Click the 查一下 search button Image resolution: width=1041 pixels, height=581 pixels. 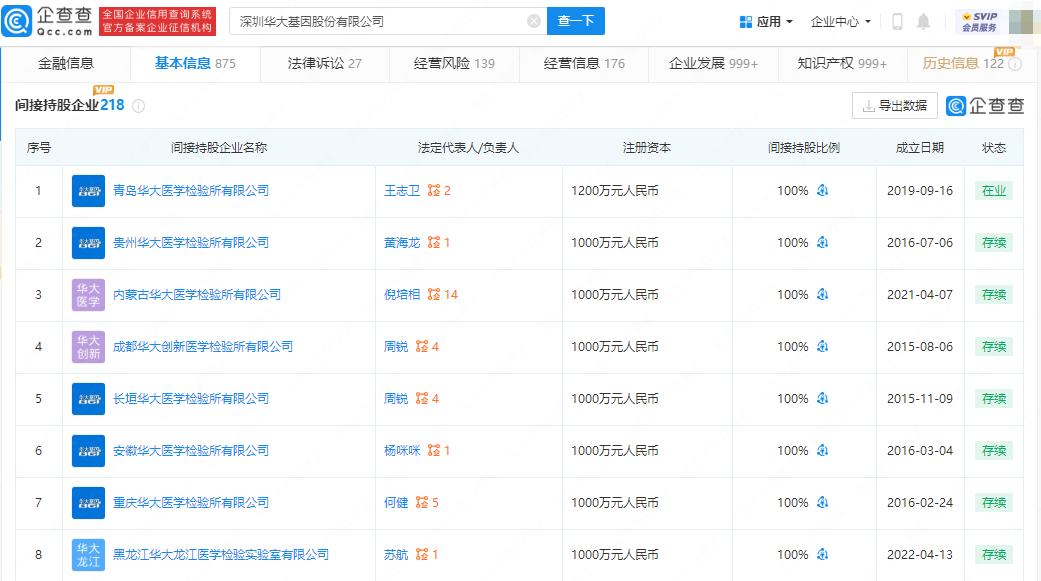point(576,21)
